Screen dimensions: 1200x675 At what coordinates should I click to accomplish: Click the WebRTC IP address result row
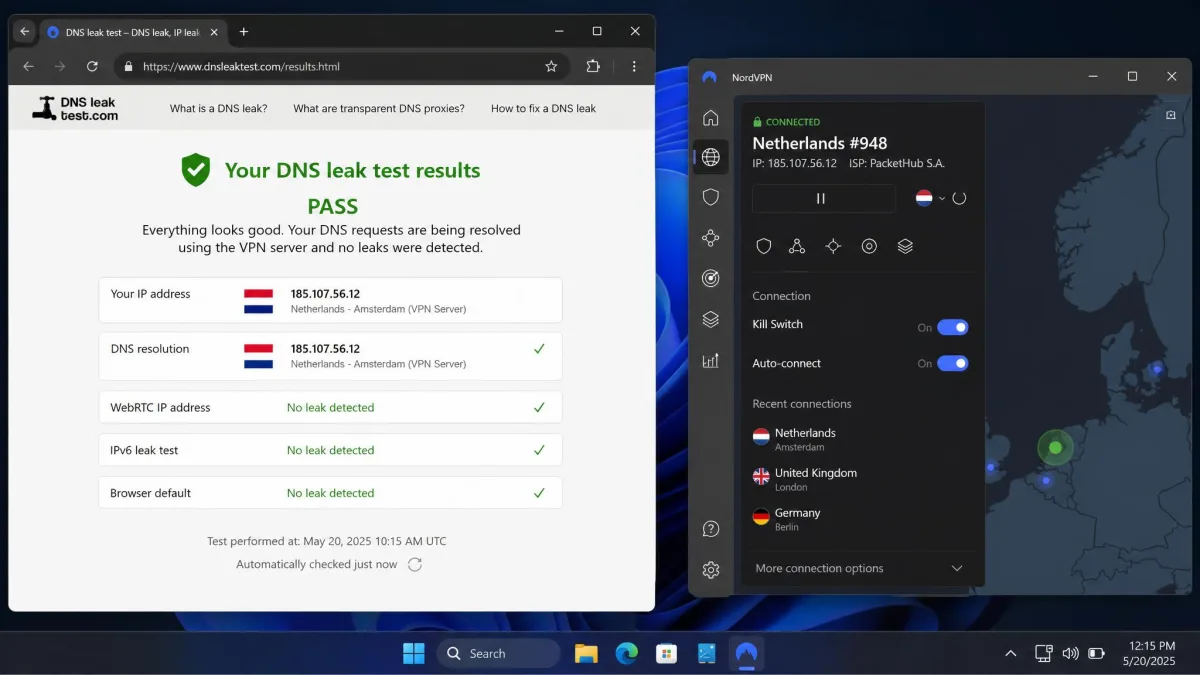(330, 407)
